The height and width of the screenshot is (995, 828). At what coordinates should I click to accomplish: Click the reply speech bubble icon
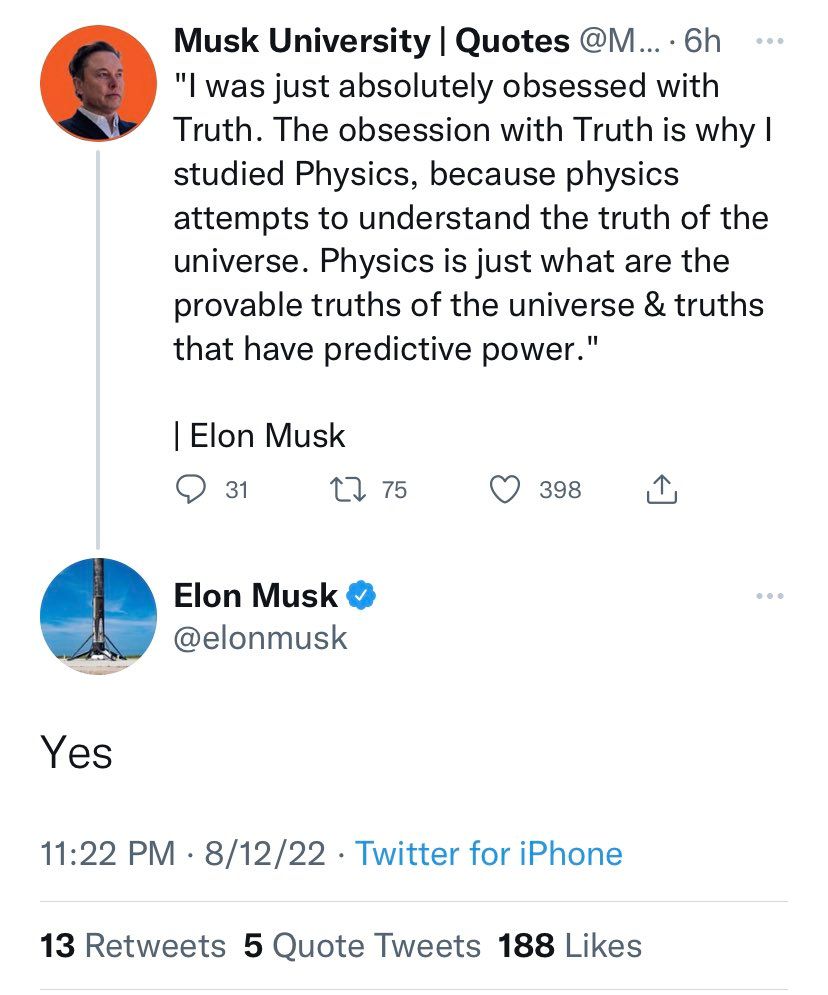[190, 489]
